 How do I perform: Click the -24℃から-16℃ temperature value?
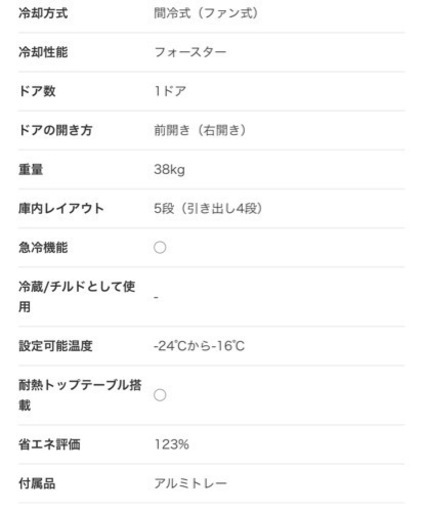pyautogui.click(x=199, y=346)
